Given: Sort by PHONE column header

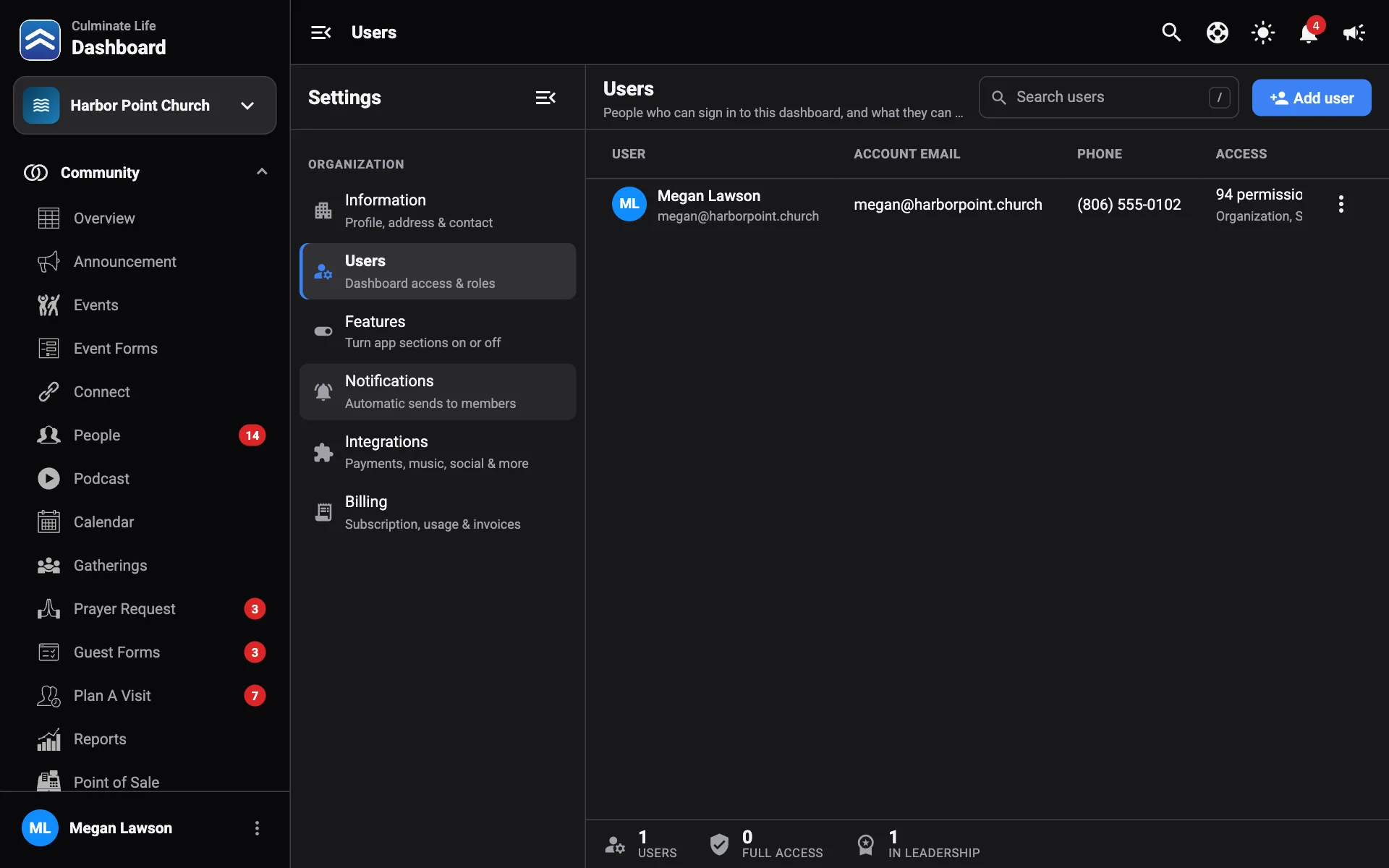Looking at the screenshot, I should [1099, 154].
